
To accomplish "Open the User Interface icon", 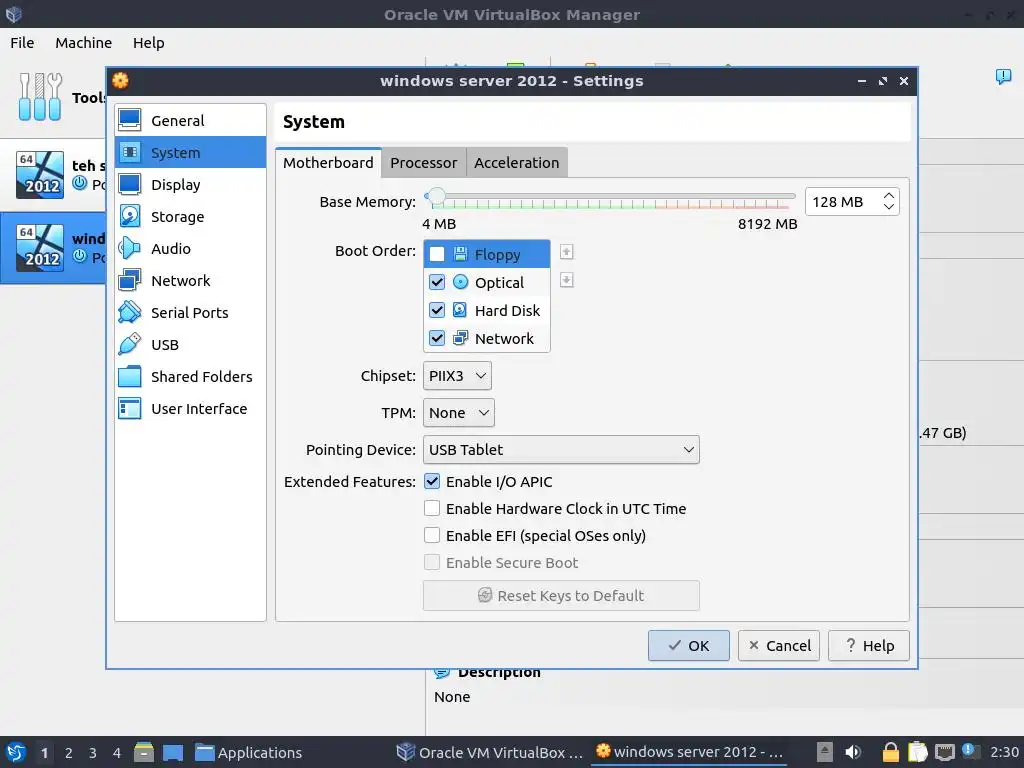I will click(129, 408).
